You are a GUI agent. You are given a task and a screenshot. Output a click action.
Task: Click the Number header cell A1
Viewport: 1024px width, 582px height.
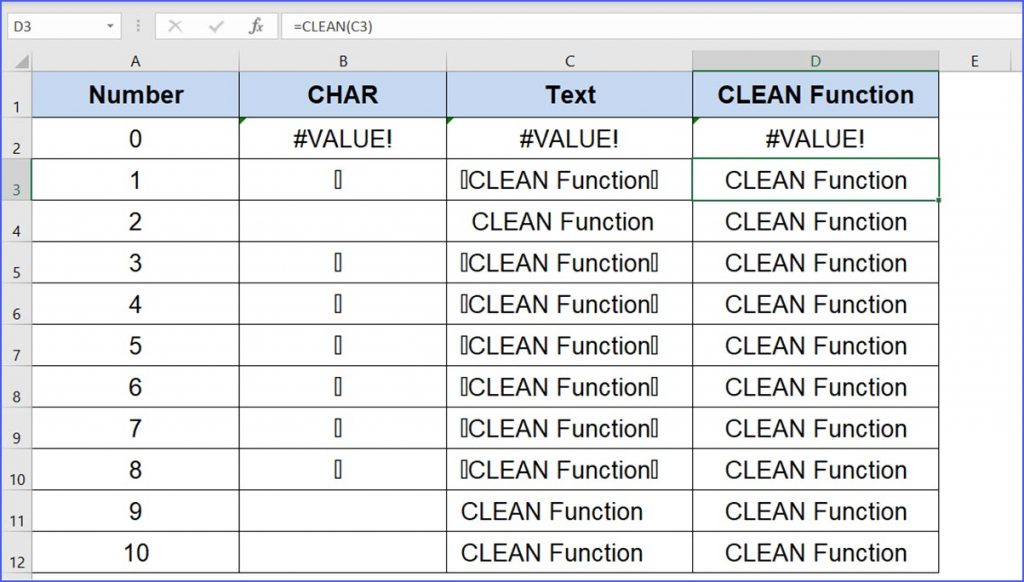[x=135, y=95]
